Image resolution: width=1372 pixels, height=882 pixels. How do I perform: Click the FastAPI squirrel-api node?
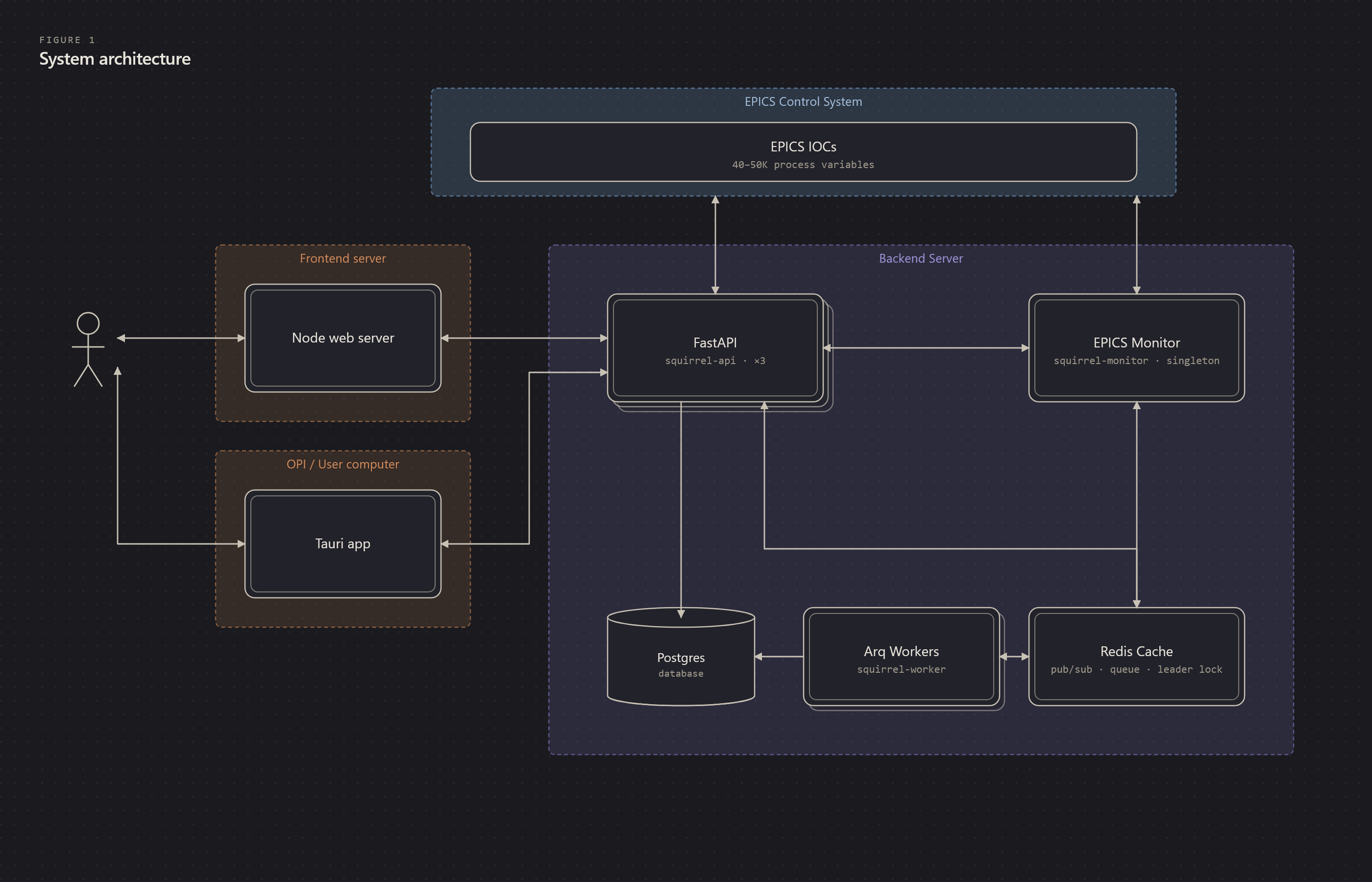coord(715,348)
